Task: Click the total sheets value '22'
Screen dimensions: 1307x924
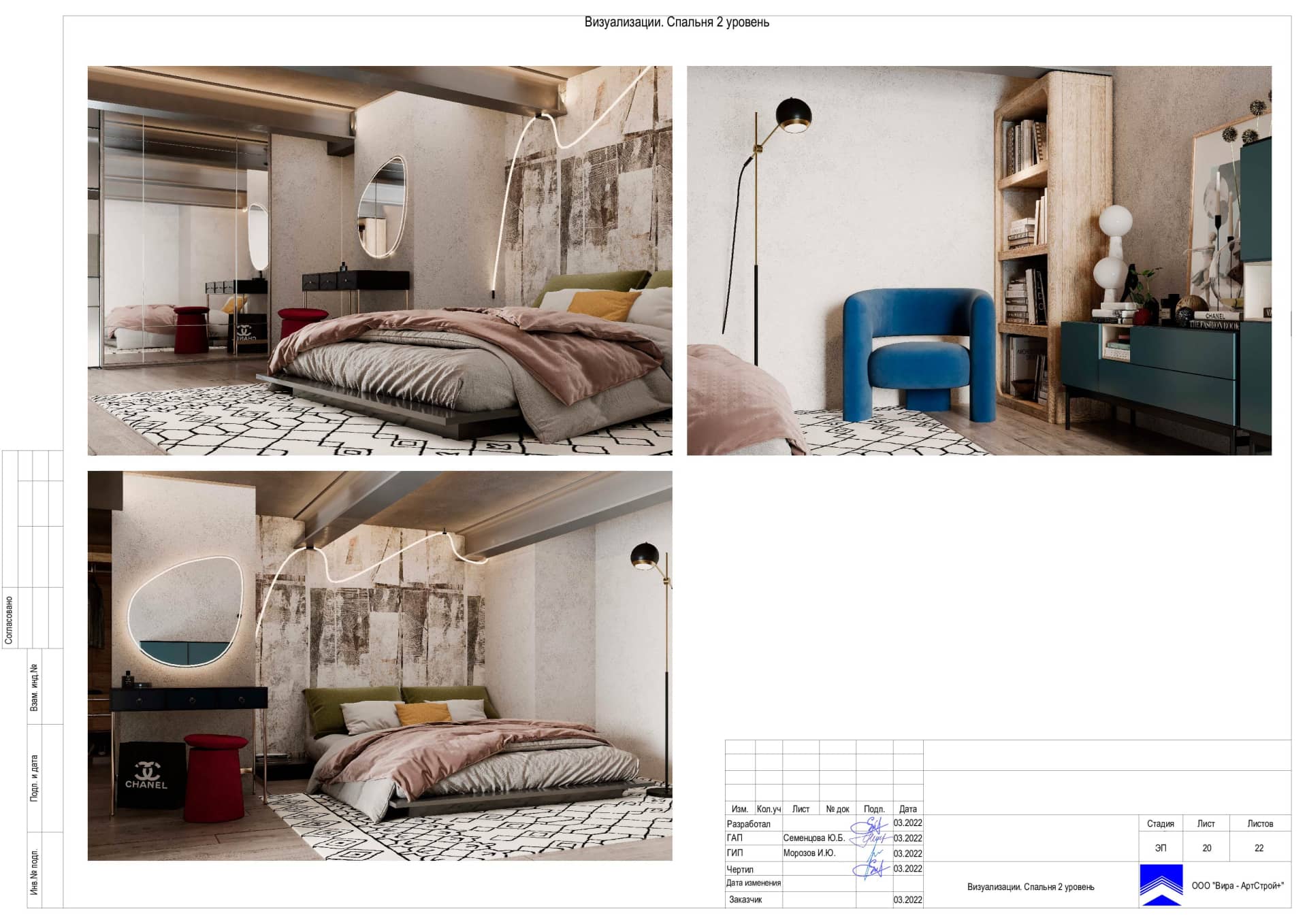Action: coord(1259,848)
